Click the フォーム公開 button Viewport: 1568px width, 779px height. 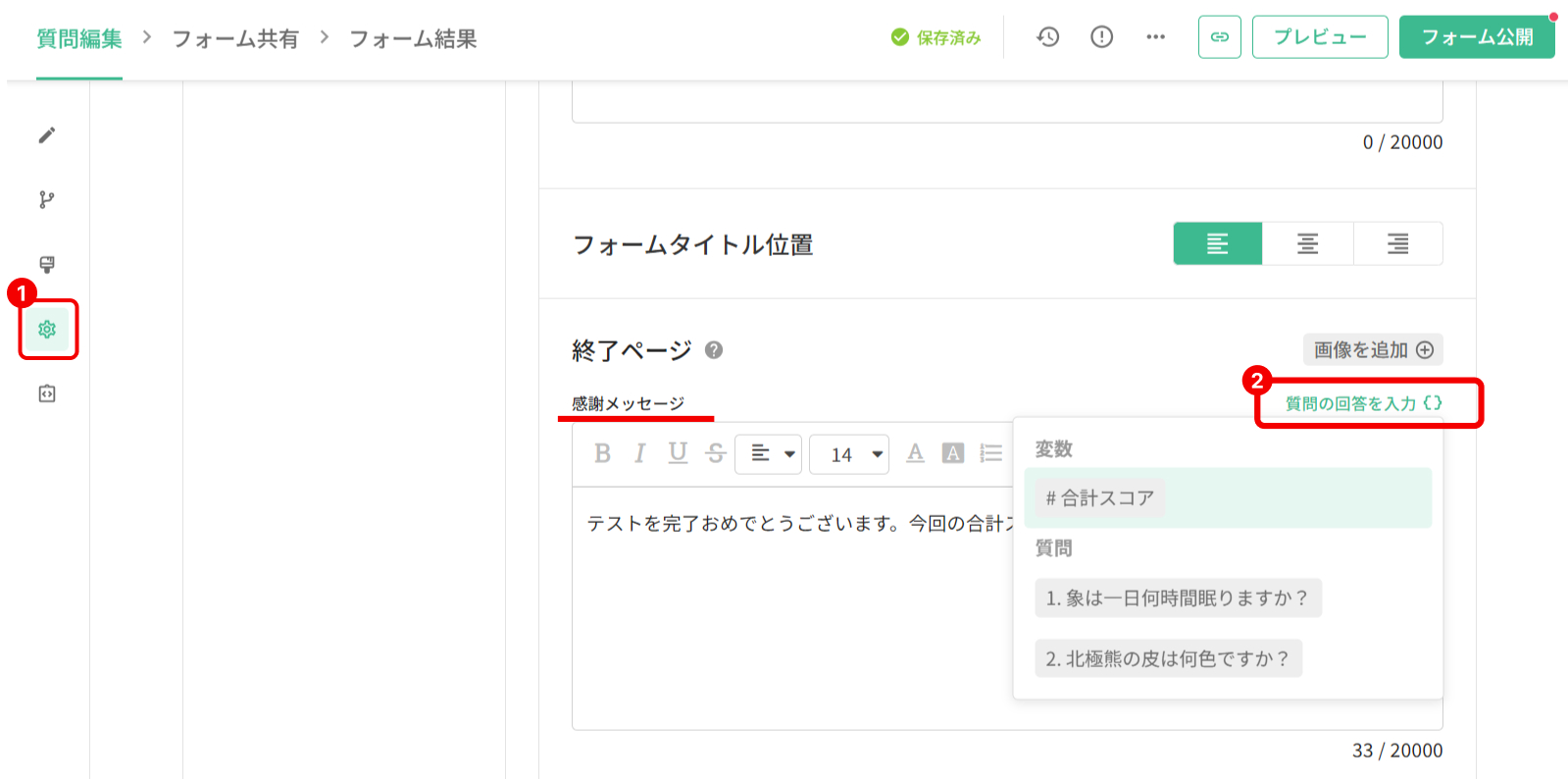[1477, 37]
